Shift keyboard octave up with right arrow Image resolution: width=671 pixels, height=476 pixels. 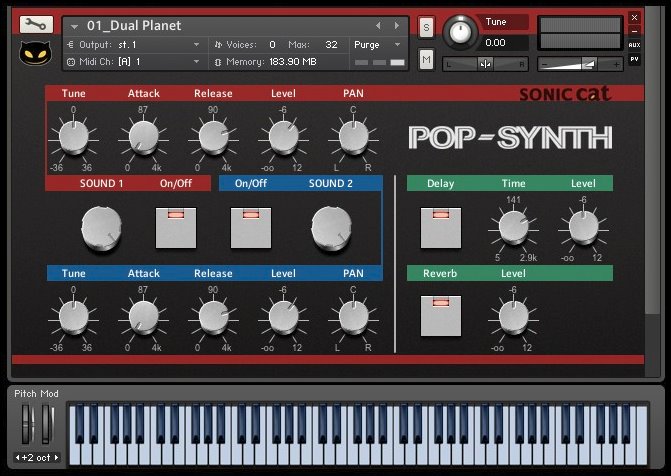point(56,458)
